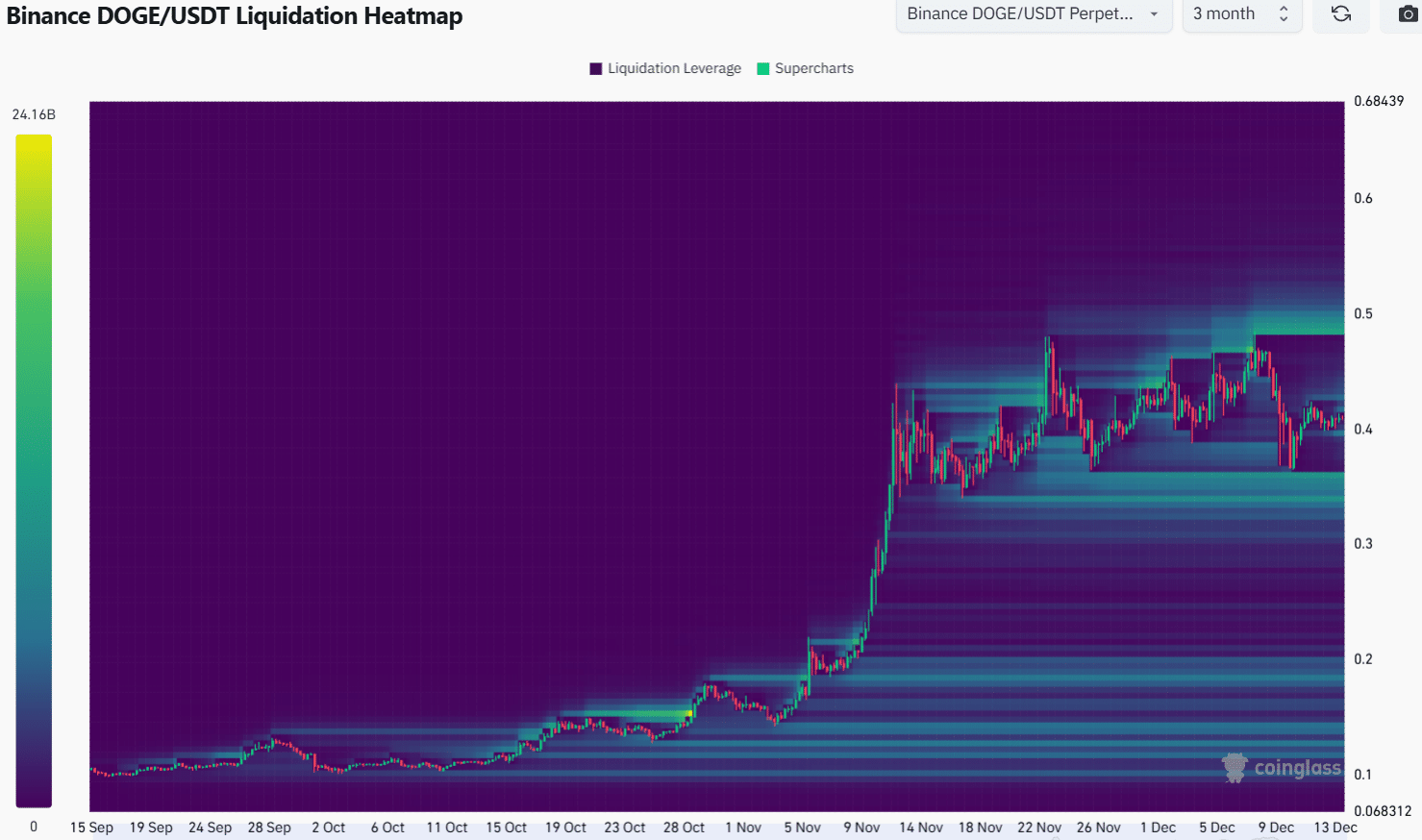This screenshot has width=1422, height=840.
Task: Click the 0.1 price axis label
Action: (x=1363, y=774)
